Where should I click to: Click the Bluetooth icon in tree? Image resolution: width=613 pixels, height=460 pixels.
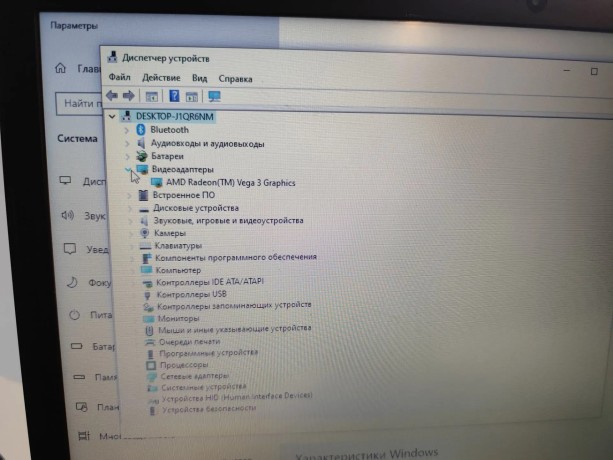click(141, 129)
